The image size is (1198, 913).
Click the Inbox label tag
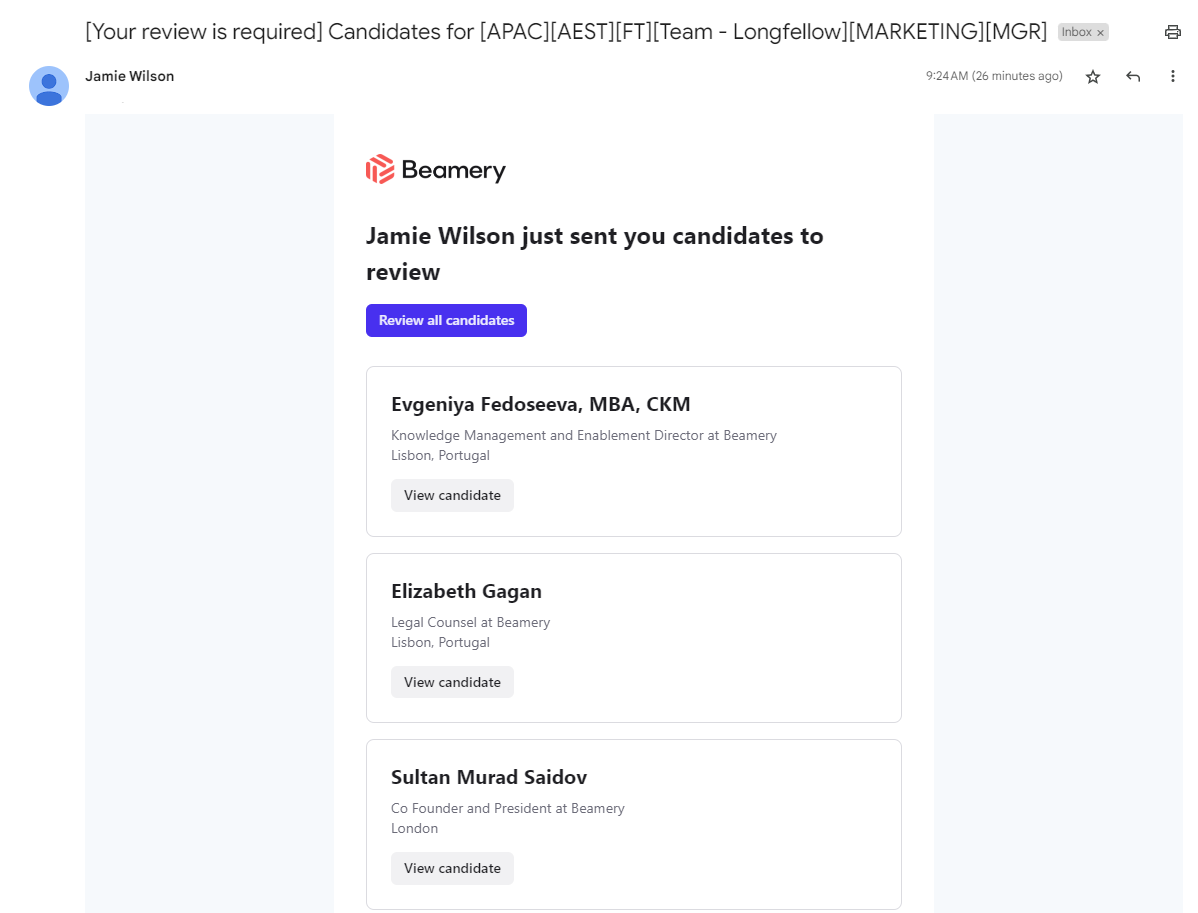(x=1077, y=32)
